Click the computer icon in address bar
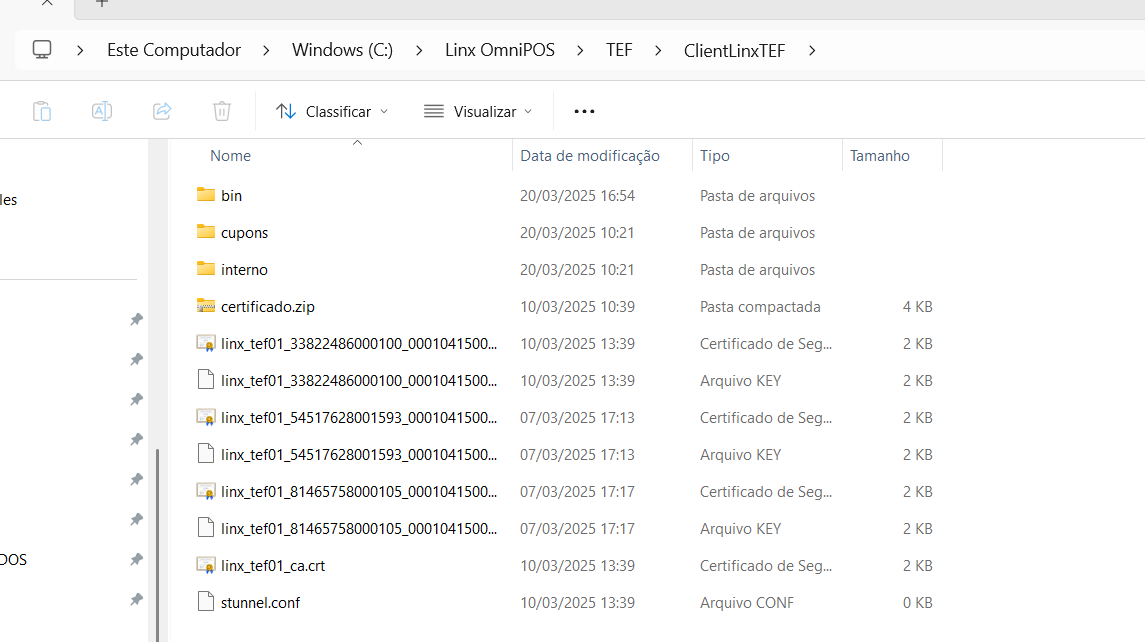The width and height of the screenshot is (1145, 642). (x=42, y=50)
